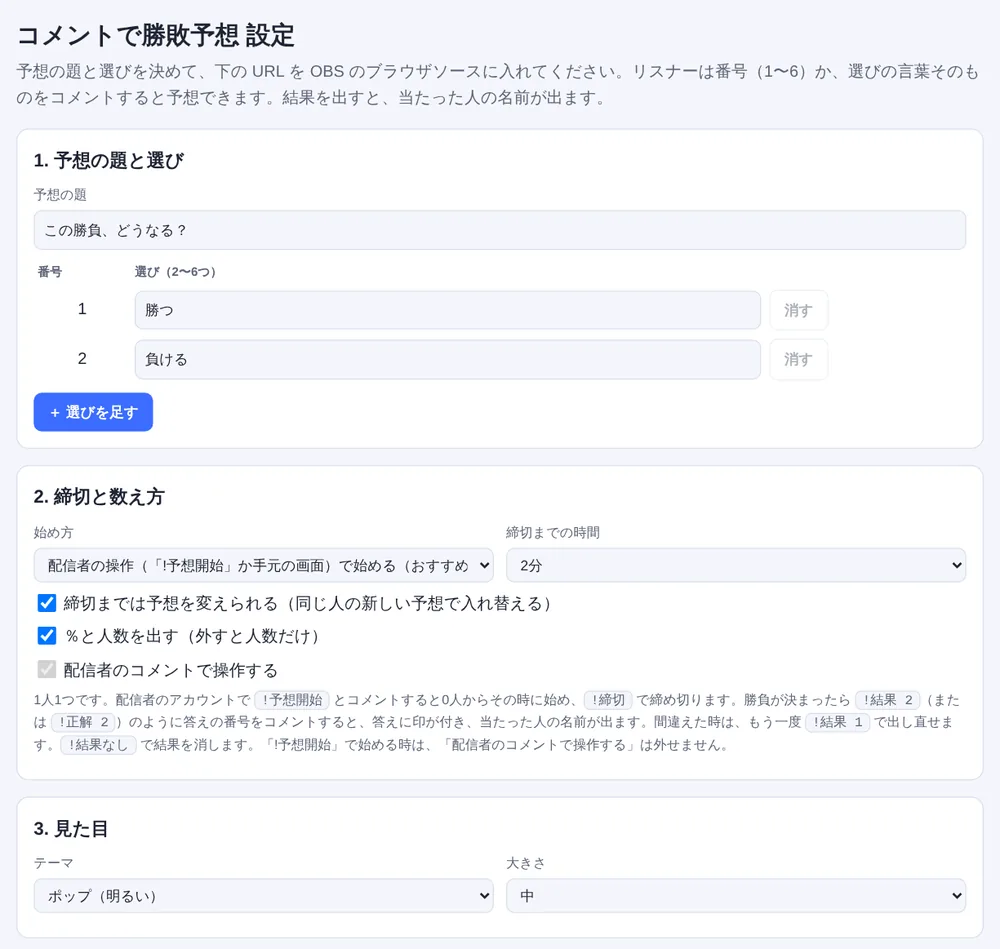Screen dimensions: 1000x949
Task: Click the 選び（2〜6つ）column label
Action: [175, 272]
